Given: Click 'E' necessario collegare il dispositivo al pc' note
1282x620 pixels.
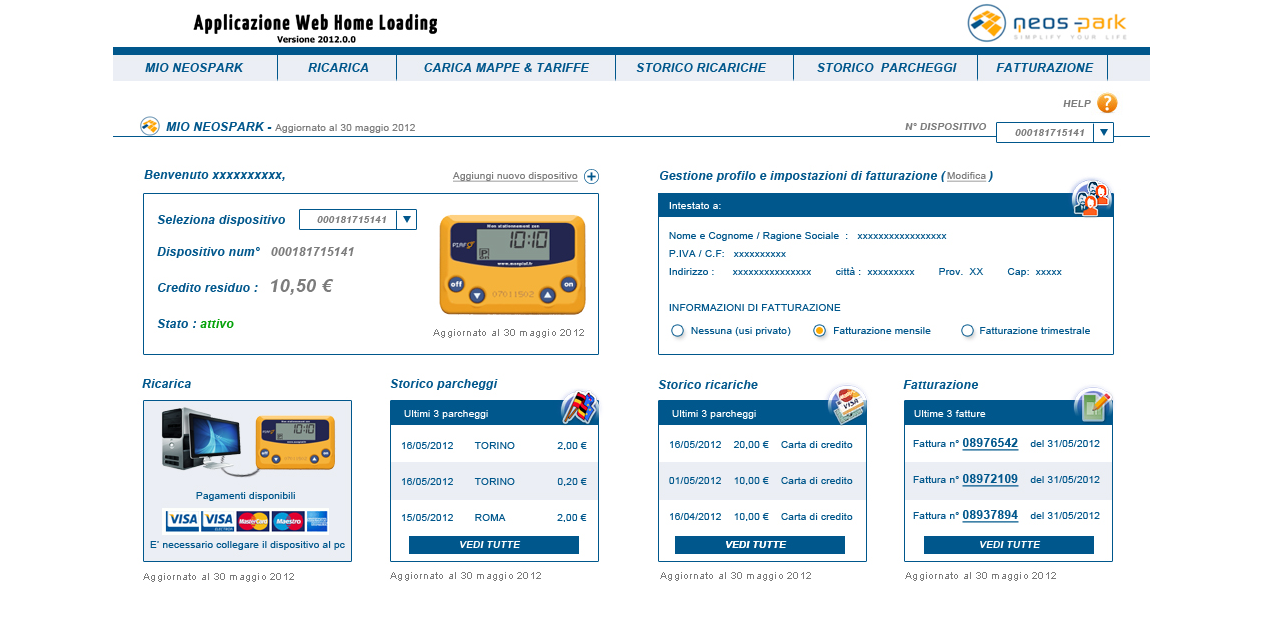Looking at the screenshot, I should [247, 545].
